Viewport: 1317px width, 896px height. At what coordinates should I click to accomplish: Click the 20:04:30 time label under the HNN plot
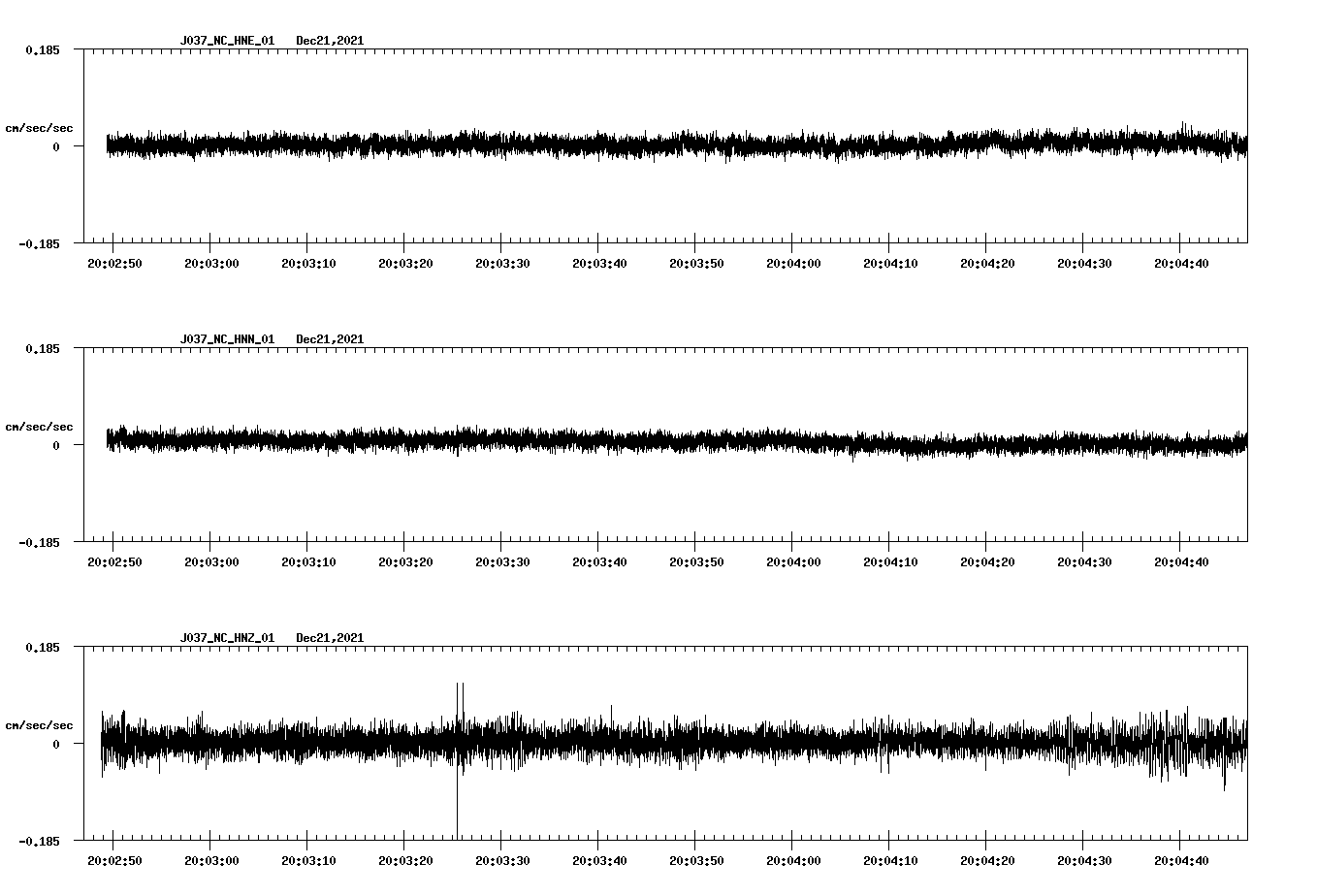click(x=1084, y=562)
